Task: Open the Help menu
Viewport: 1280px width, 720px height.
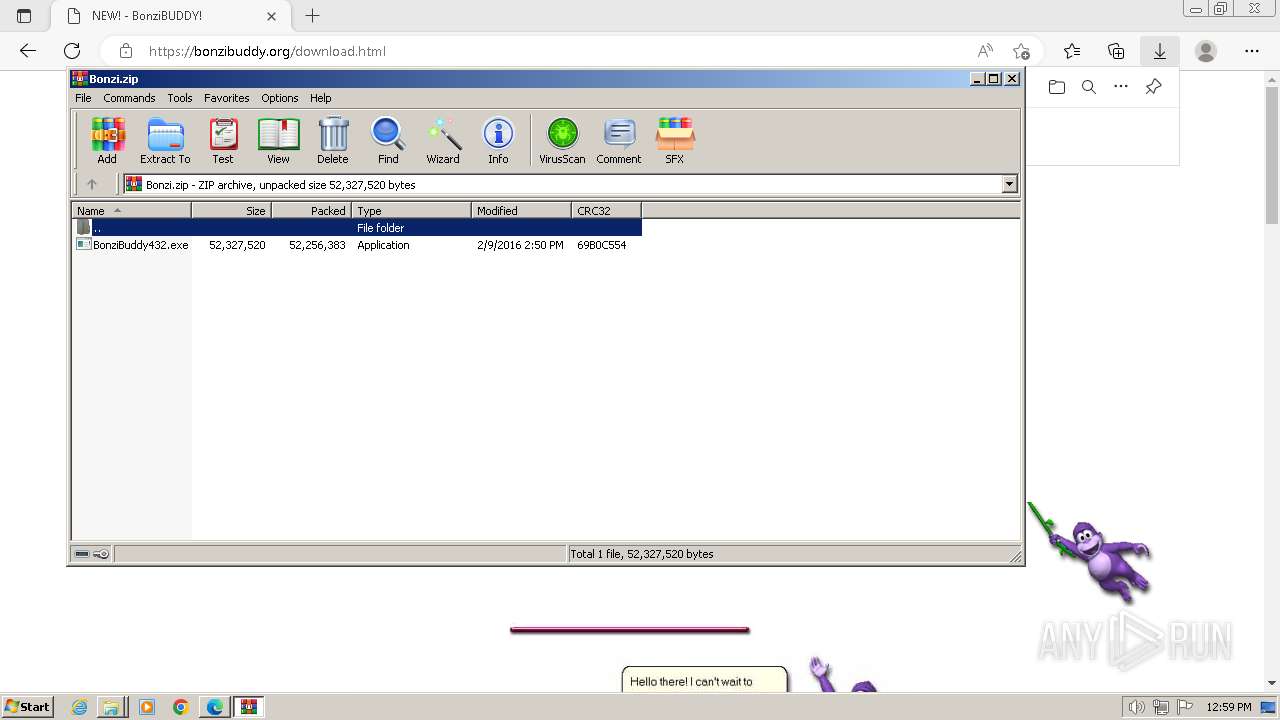Action: point(321,98)
